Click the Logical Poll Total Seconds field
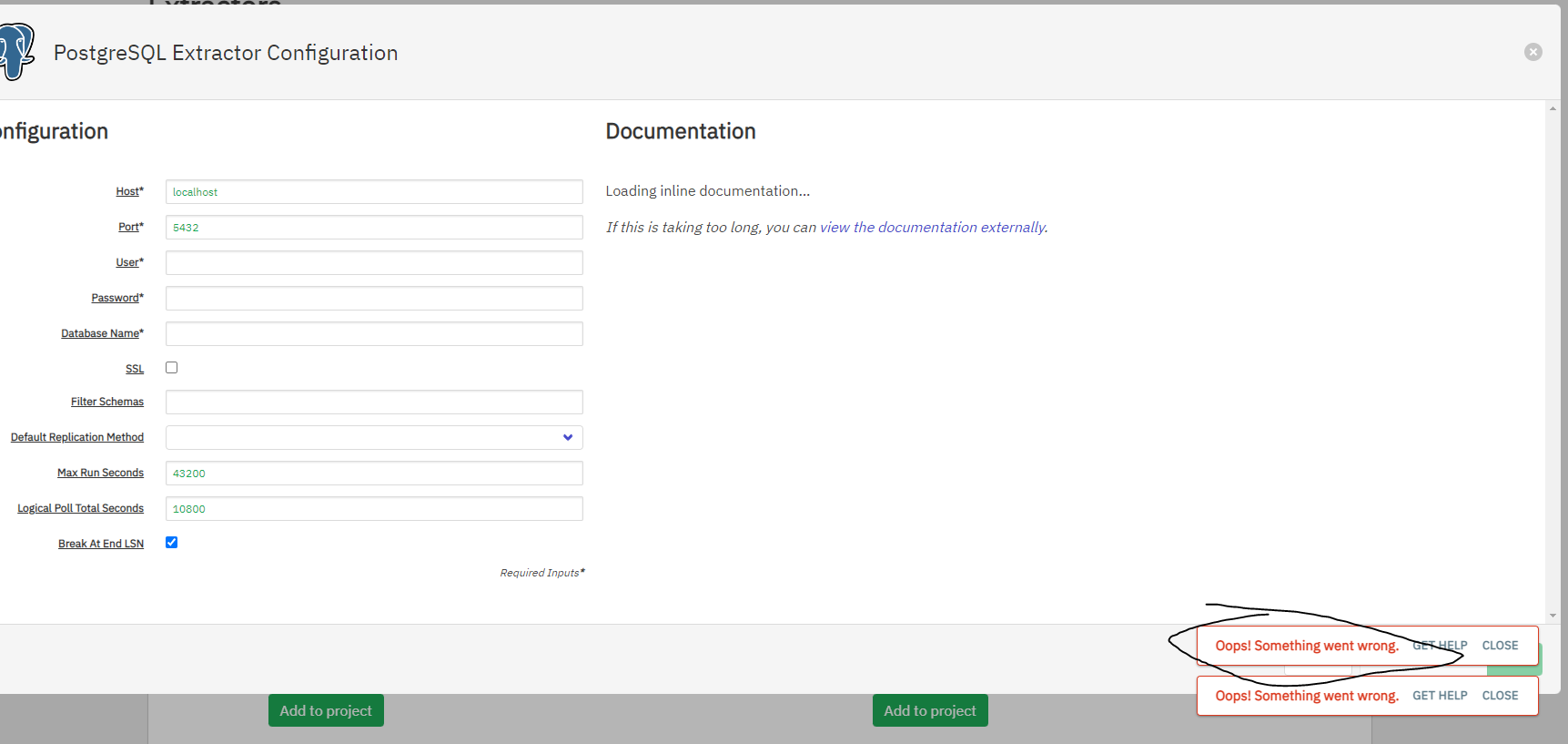 coord(374,508)
